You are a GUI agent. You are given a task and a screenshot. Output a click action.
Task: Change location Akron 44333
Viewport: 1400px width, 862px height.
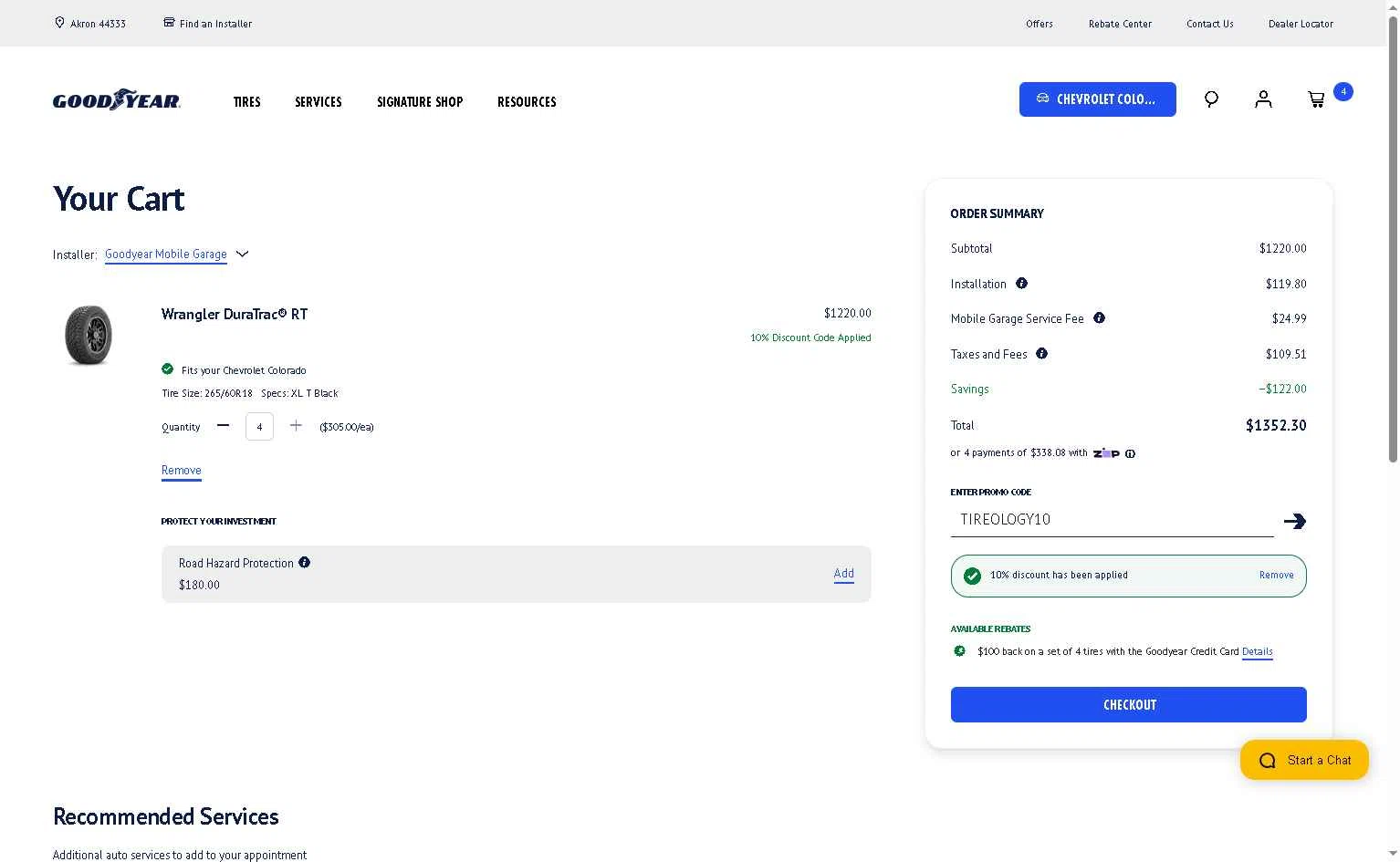point(98,24)
